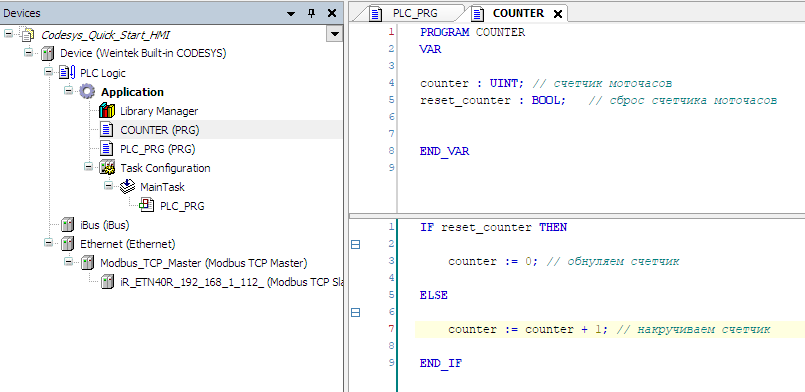Collapse the MainTask node
The width and height of the screenshot is (805, 392).
(108, 185)
